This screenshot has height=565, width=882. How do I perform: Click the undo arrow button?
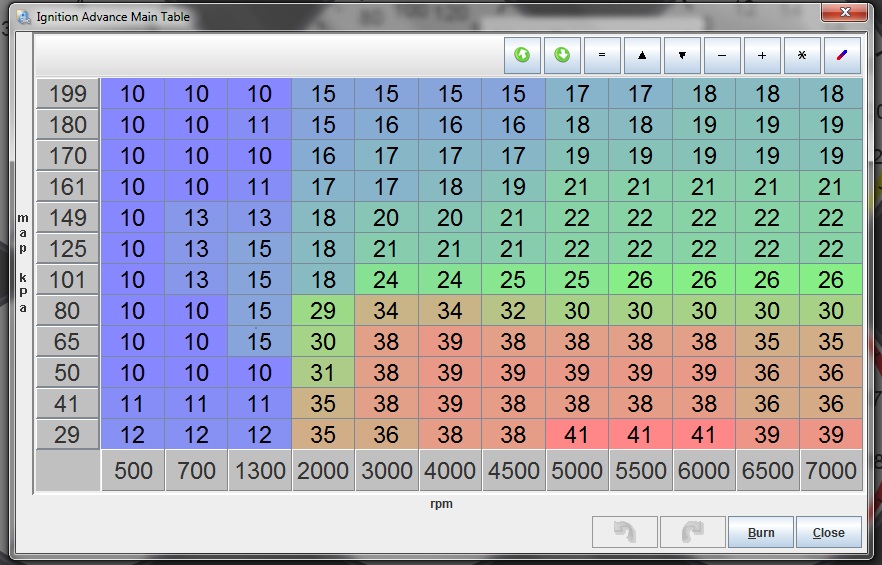pyautogui.click(x=624, y=532)
